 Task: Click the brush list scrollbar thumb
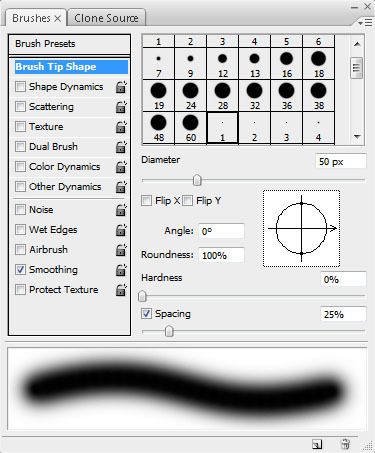coord(357,68)
